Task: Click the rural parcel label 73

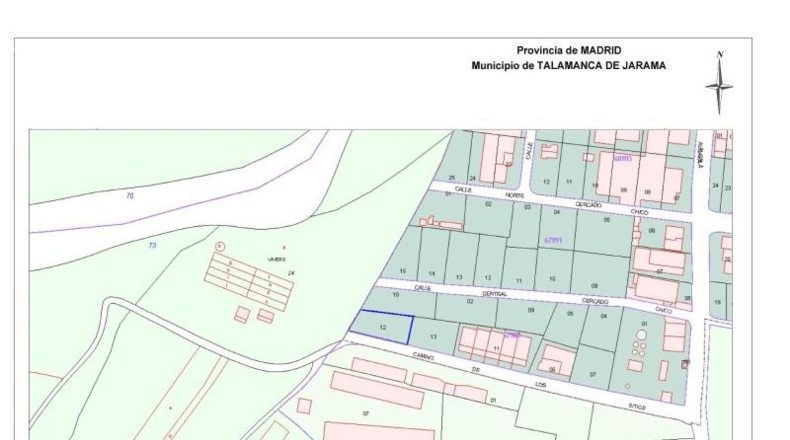Action: coord(152,245)
